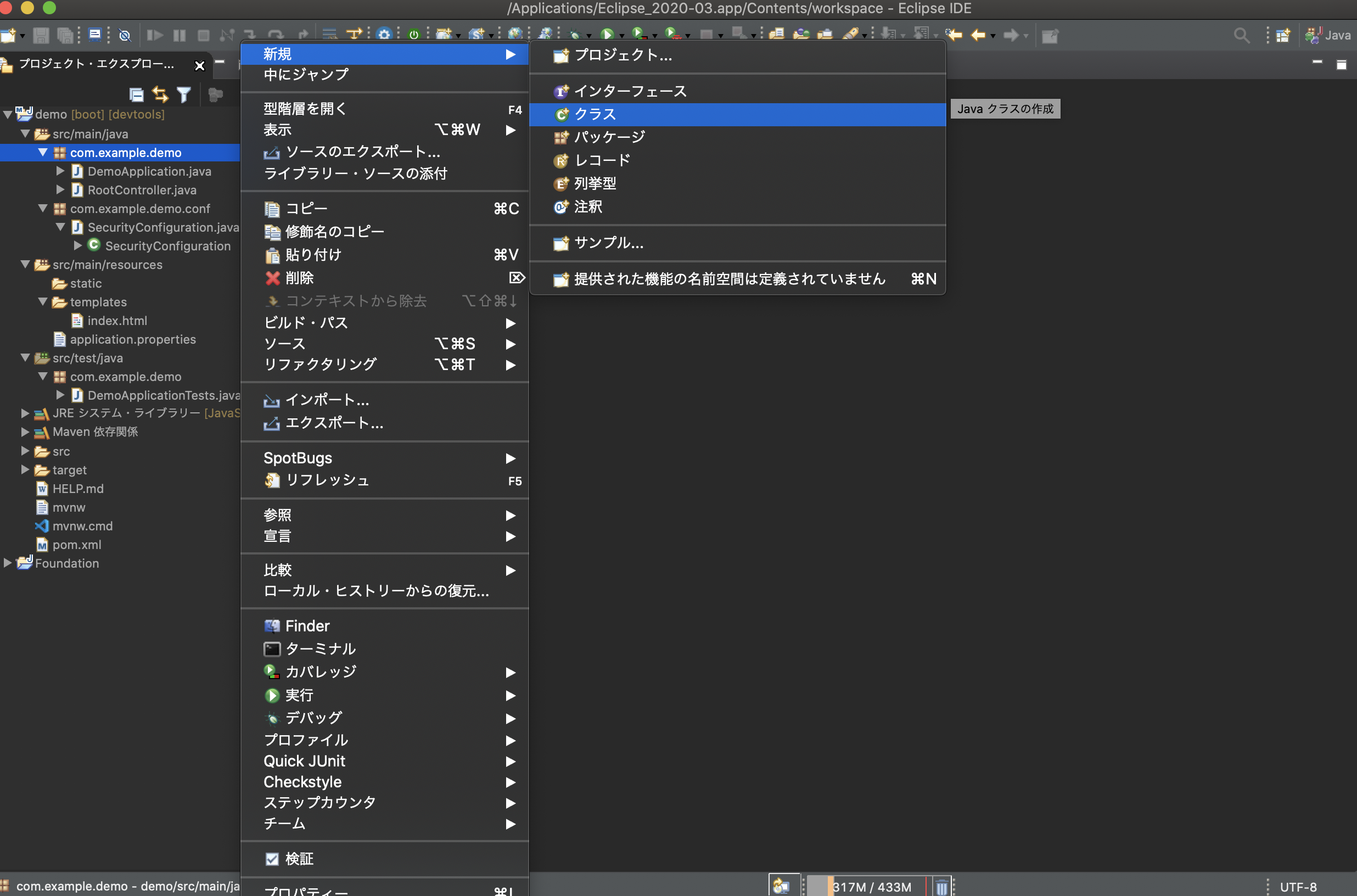This screenshot has height=896, width=1357.
Task: Click Open Perspective icon beside Java
Action: click(x=1283, y=36)
